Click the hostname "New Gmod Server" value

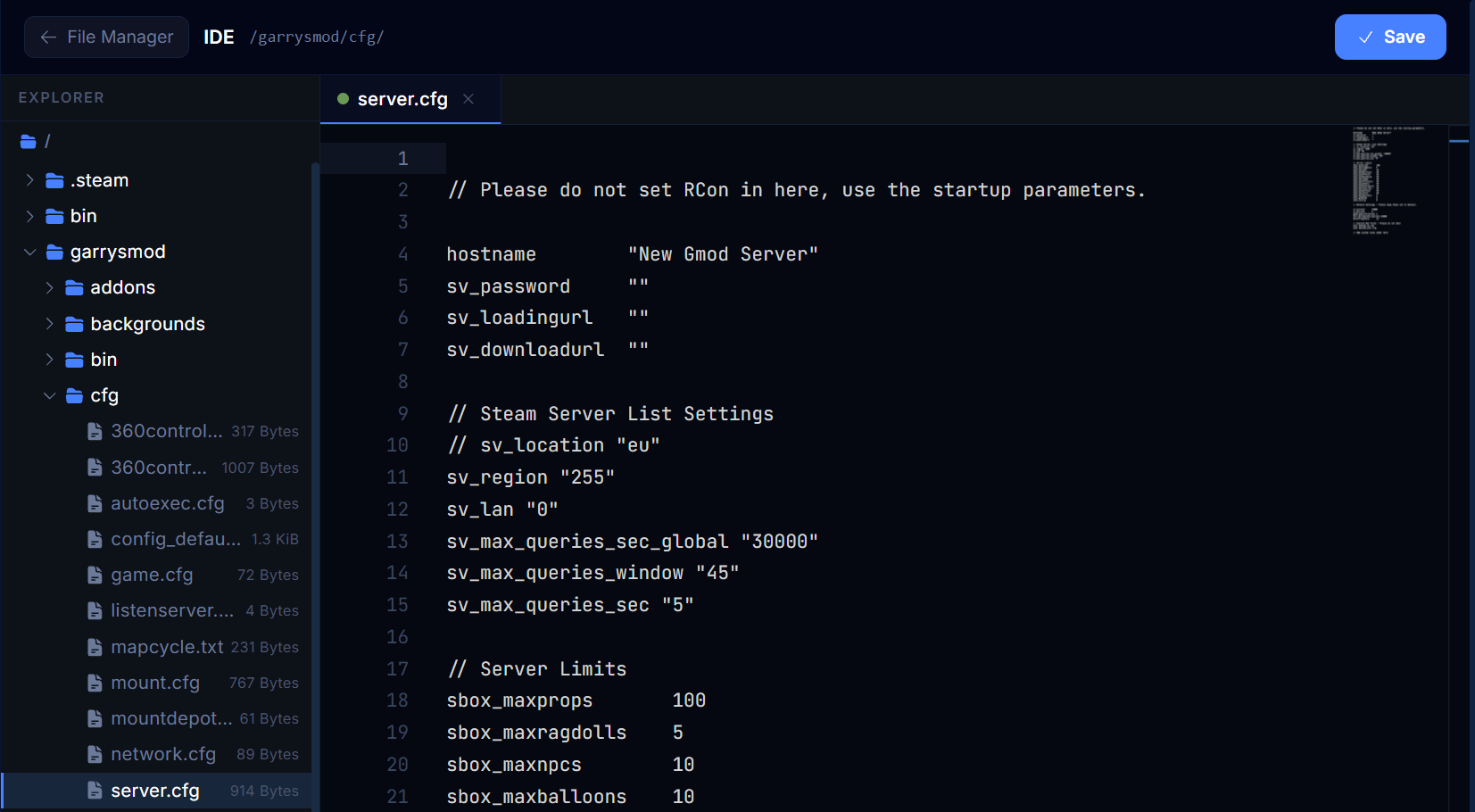[723, 254]
